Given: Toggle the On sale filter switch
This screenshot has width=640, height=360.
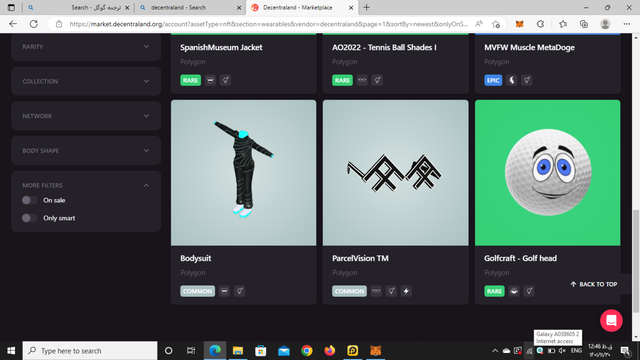Looking at the screenshot, I should 29,200.
